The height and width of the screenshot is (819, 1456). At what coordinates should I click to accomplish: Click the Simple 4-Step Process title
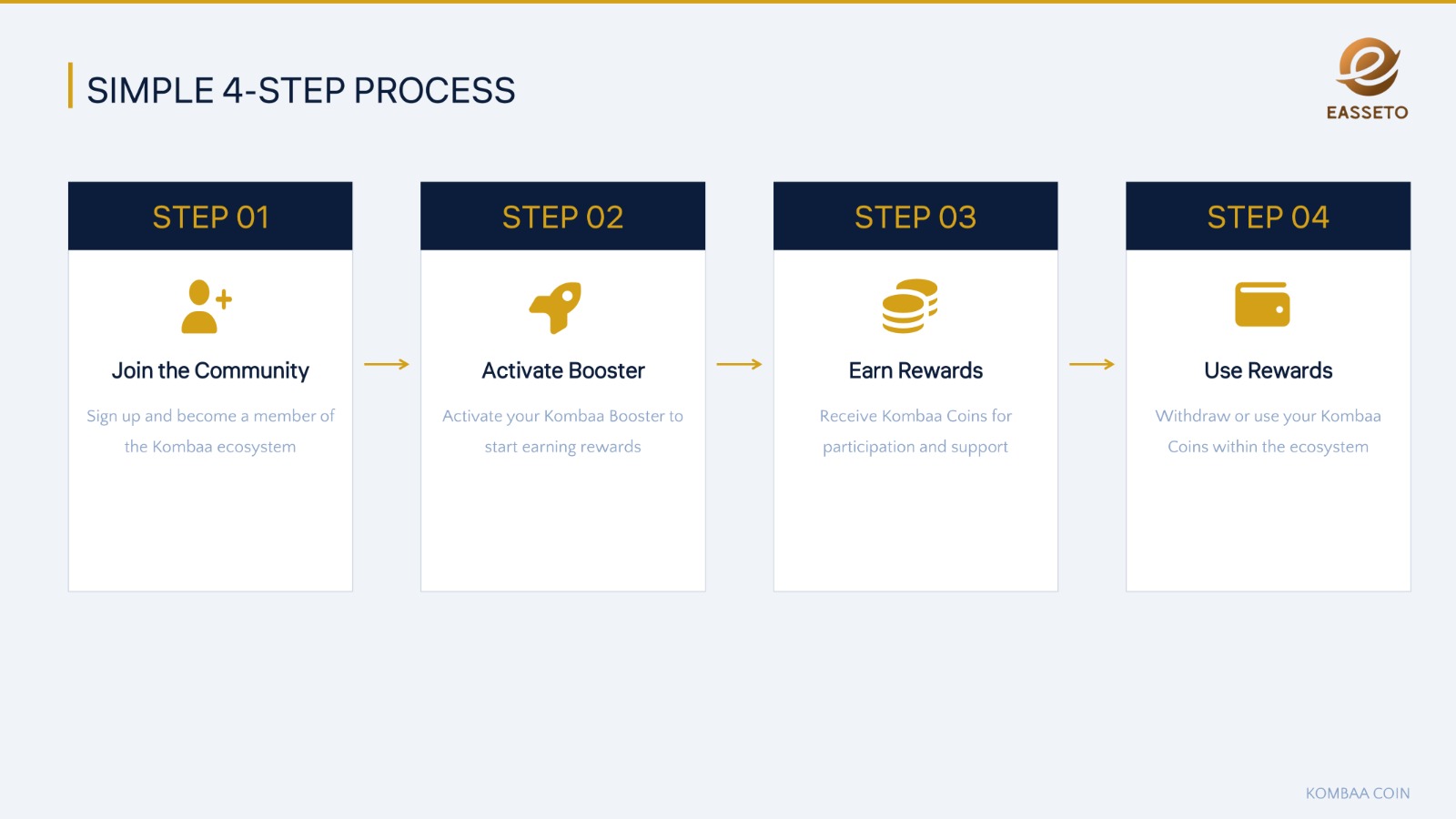click(301, 90)
